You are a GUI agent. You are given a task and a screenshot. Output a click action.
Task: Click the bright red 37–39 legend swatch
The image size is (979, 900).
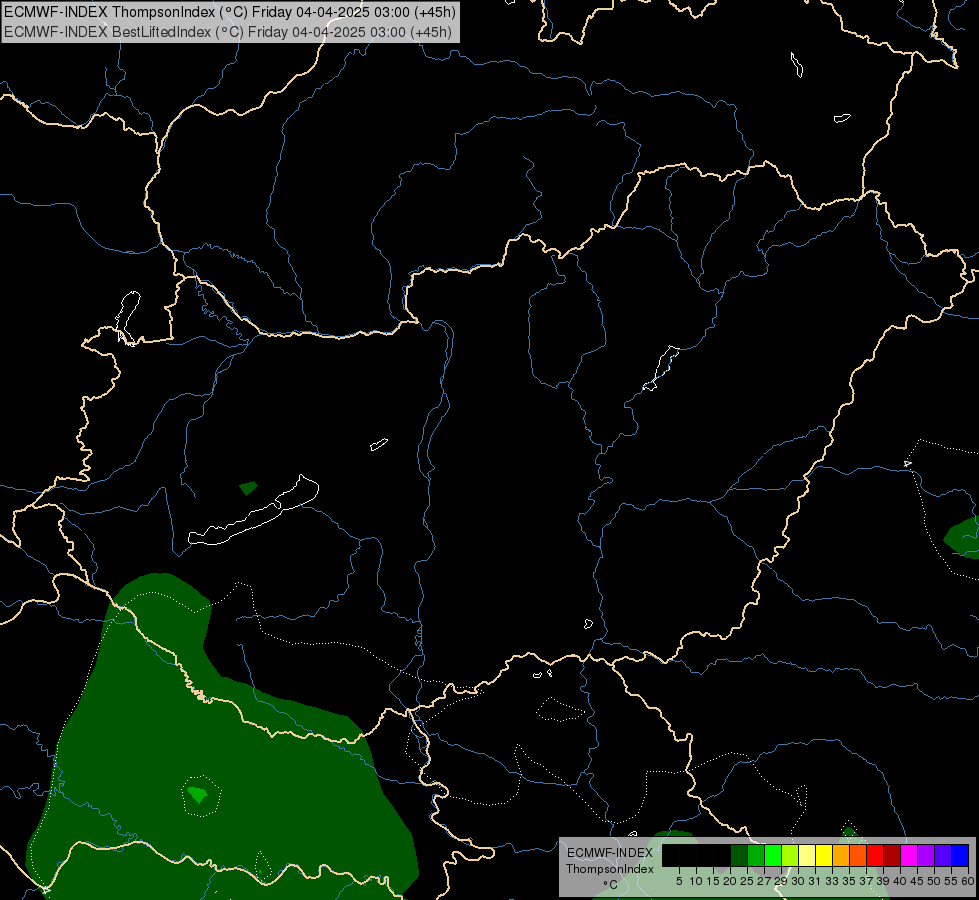tap(875, 855)
